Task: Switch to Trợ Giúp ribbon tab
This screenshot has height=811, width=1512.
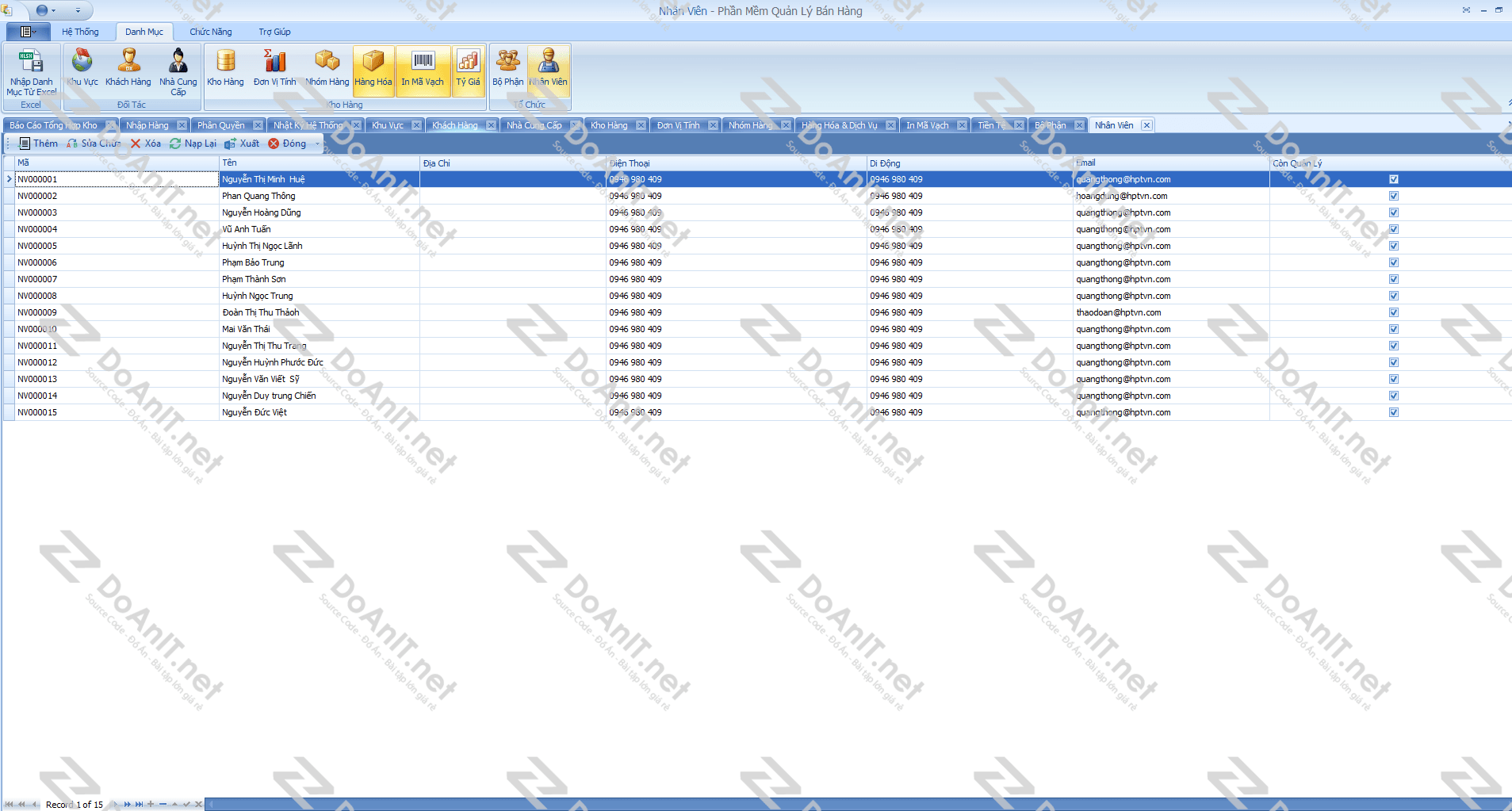Action: pos(274,32)
